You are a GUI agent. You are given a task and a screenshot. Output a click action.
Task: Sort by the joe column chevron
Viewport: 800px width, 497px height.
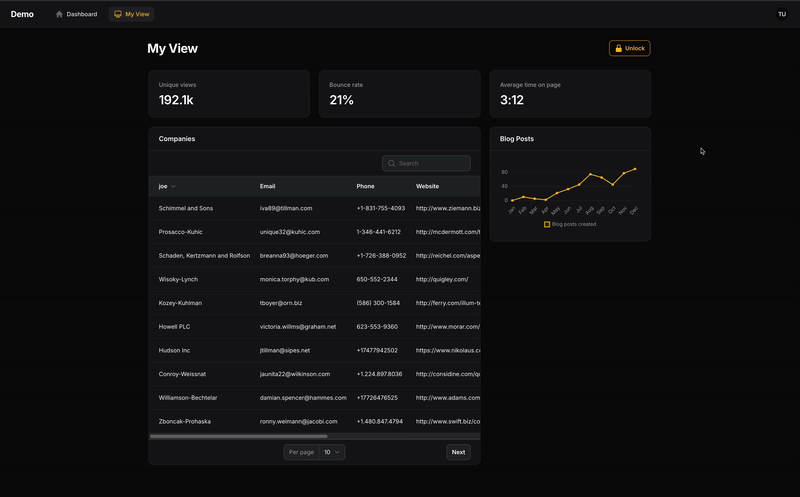click(173, 186)
